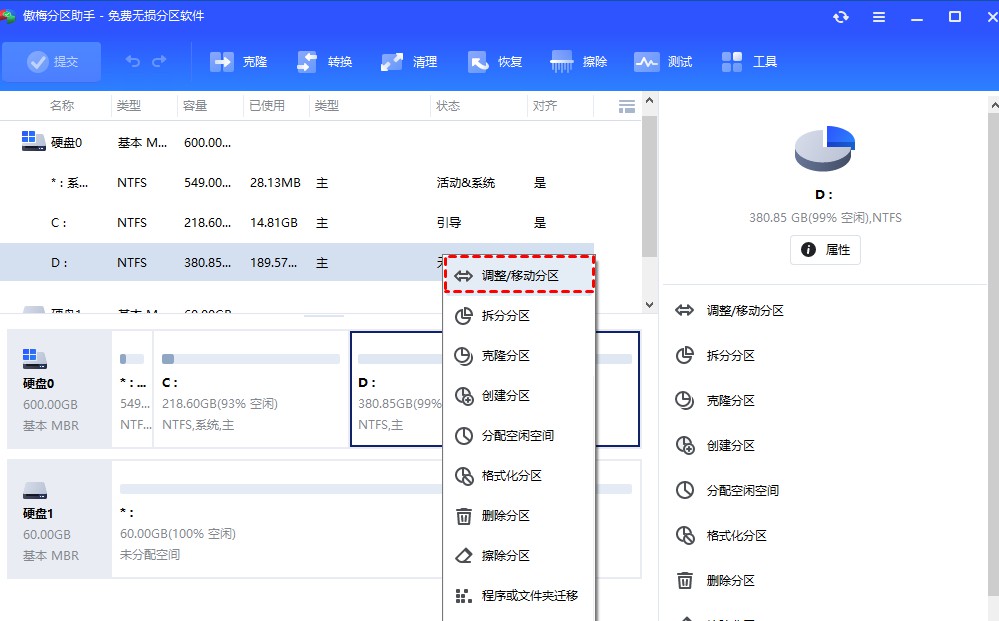Click 克隆分区 in right side panel
The image size is (999, 621).
pyautogui.click(x=730, y=400)
